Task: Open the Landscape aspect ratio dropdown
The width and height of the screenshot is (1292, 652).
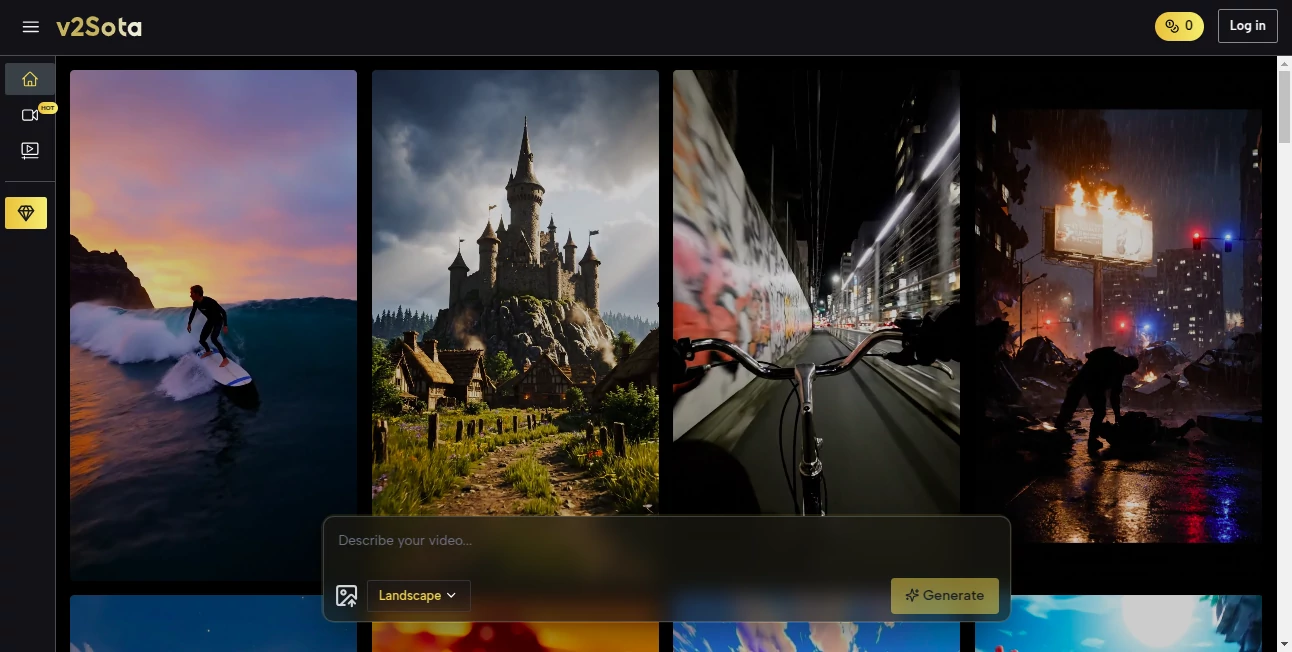Action: point(417,595)
